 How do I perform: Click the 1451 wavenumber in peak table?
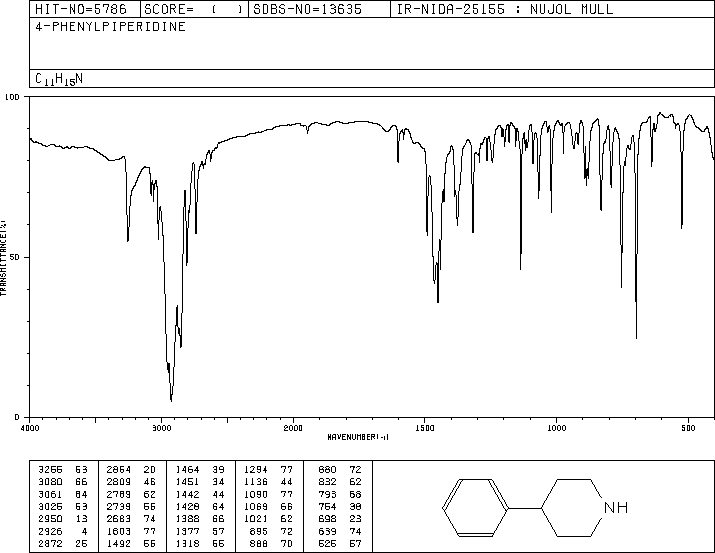click(x=187, y=482)
